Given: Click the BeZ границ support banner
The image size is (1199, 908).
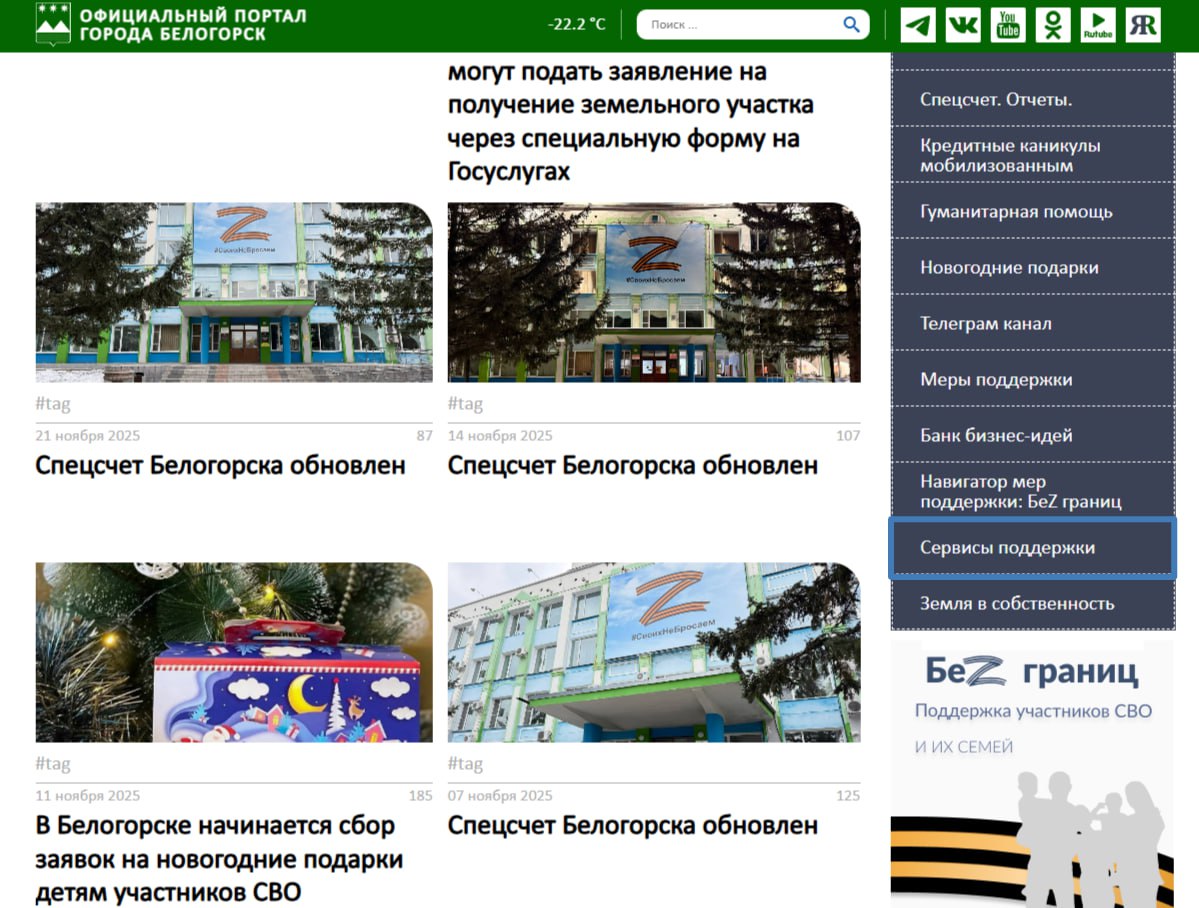Looking at the screenshot, I should [x=1032, y=770].
